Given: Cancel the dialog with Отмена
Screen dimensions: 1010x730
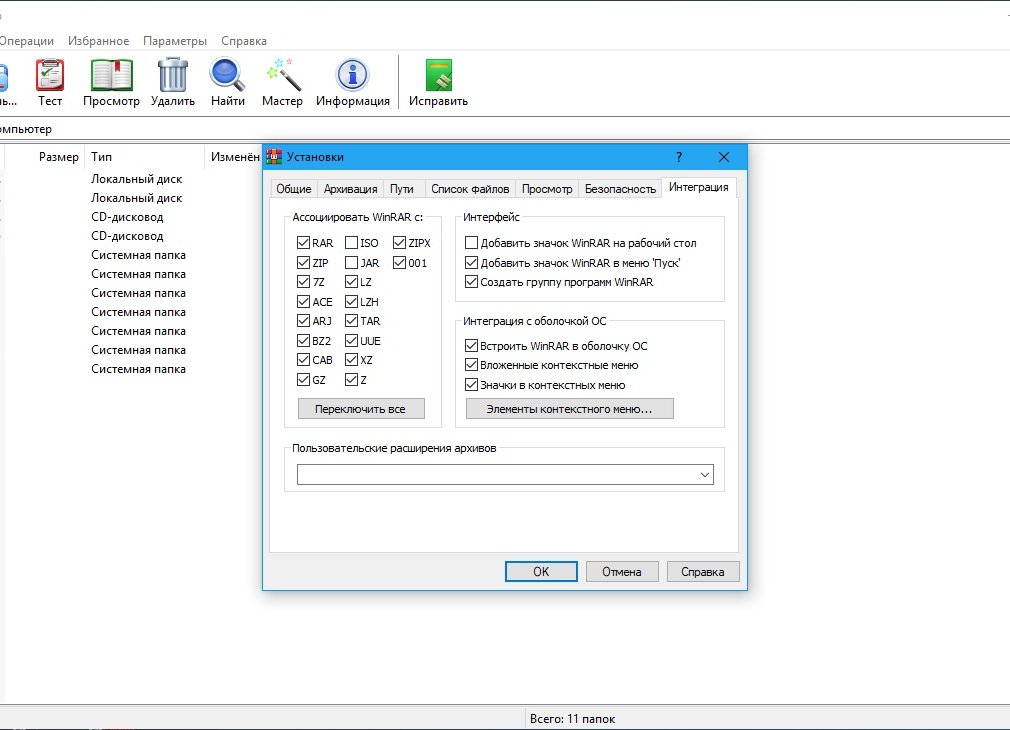Looking at the screenshot, I should pos(622,572).
